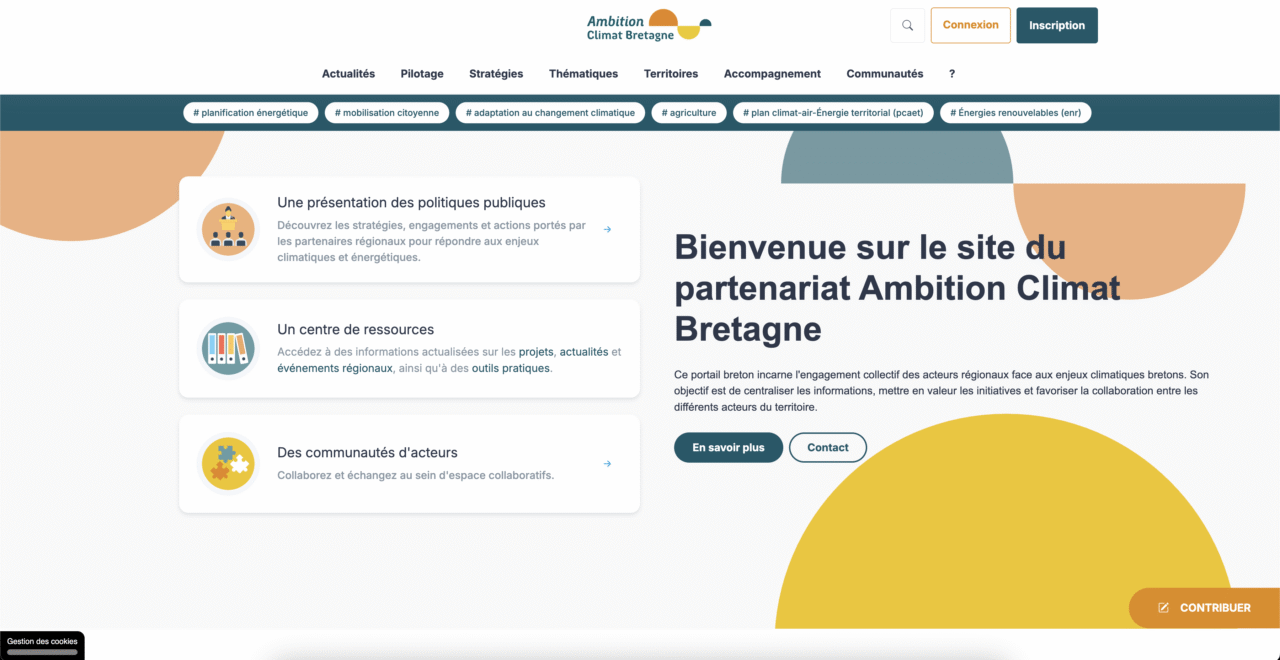Image resolution: width=1280 pixels, height=660 pixels.
Task: Click arrow on politiques publiques card
Action: 607,229
